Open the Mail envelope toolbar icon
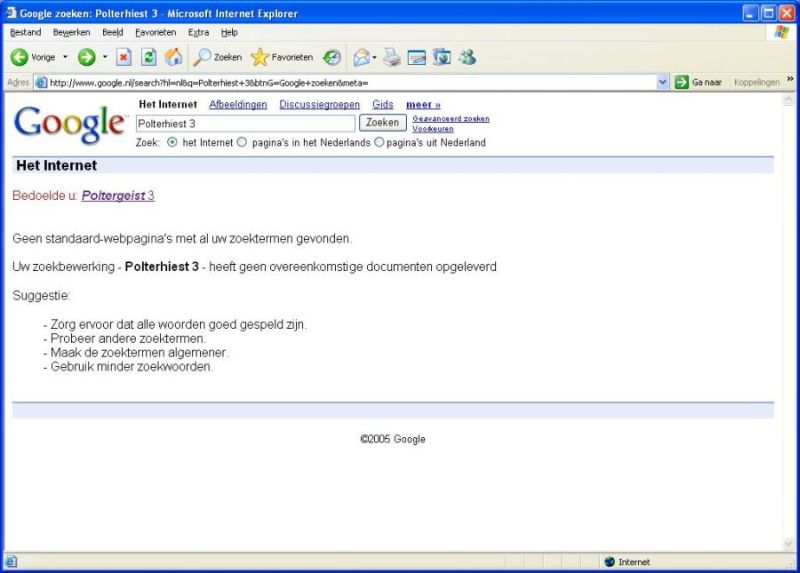The image size is (800, 573). (361, 58)
